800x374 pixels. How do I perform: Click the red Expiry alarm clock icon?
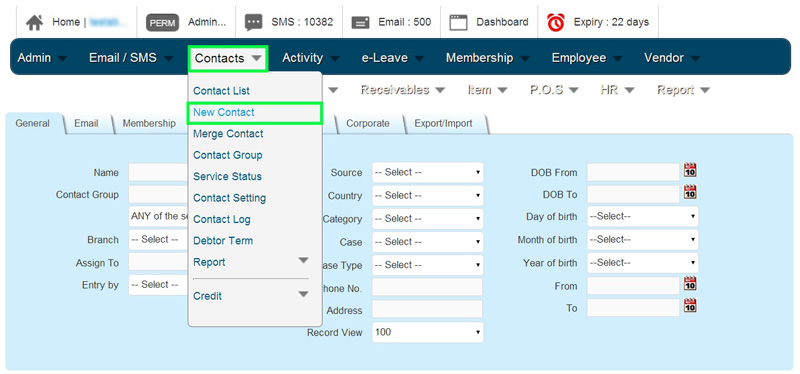click(556, 22)
